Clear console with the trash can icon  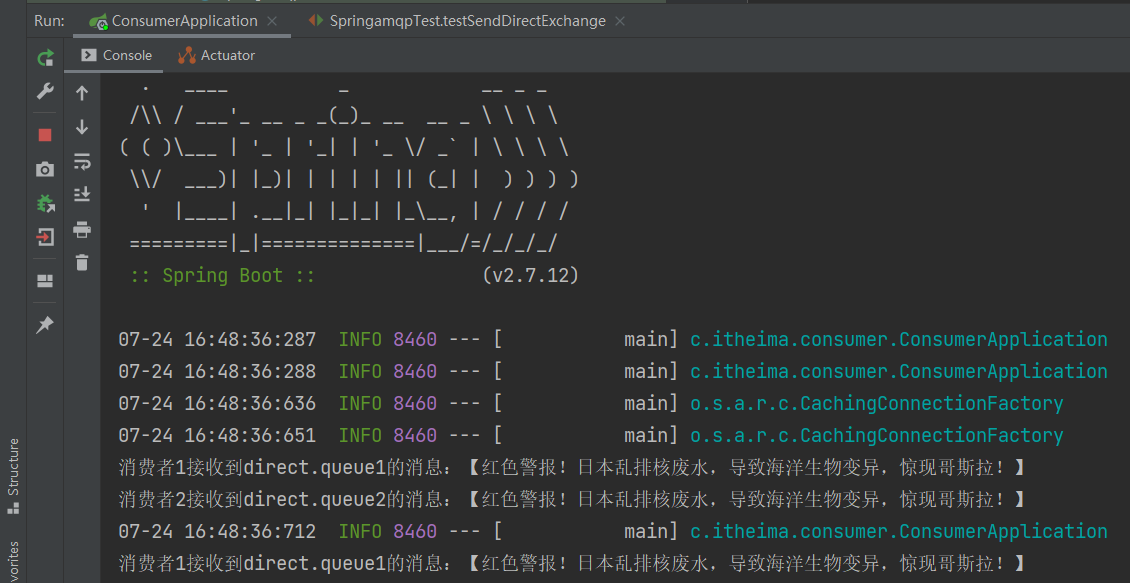[82, 262]
